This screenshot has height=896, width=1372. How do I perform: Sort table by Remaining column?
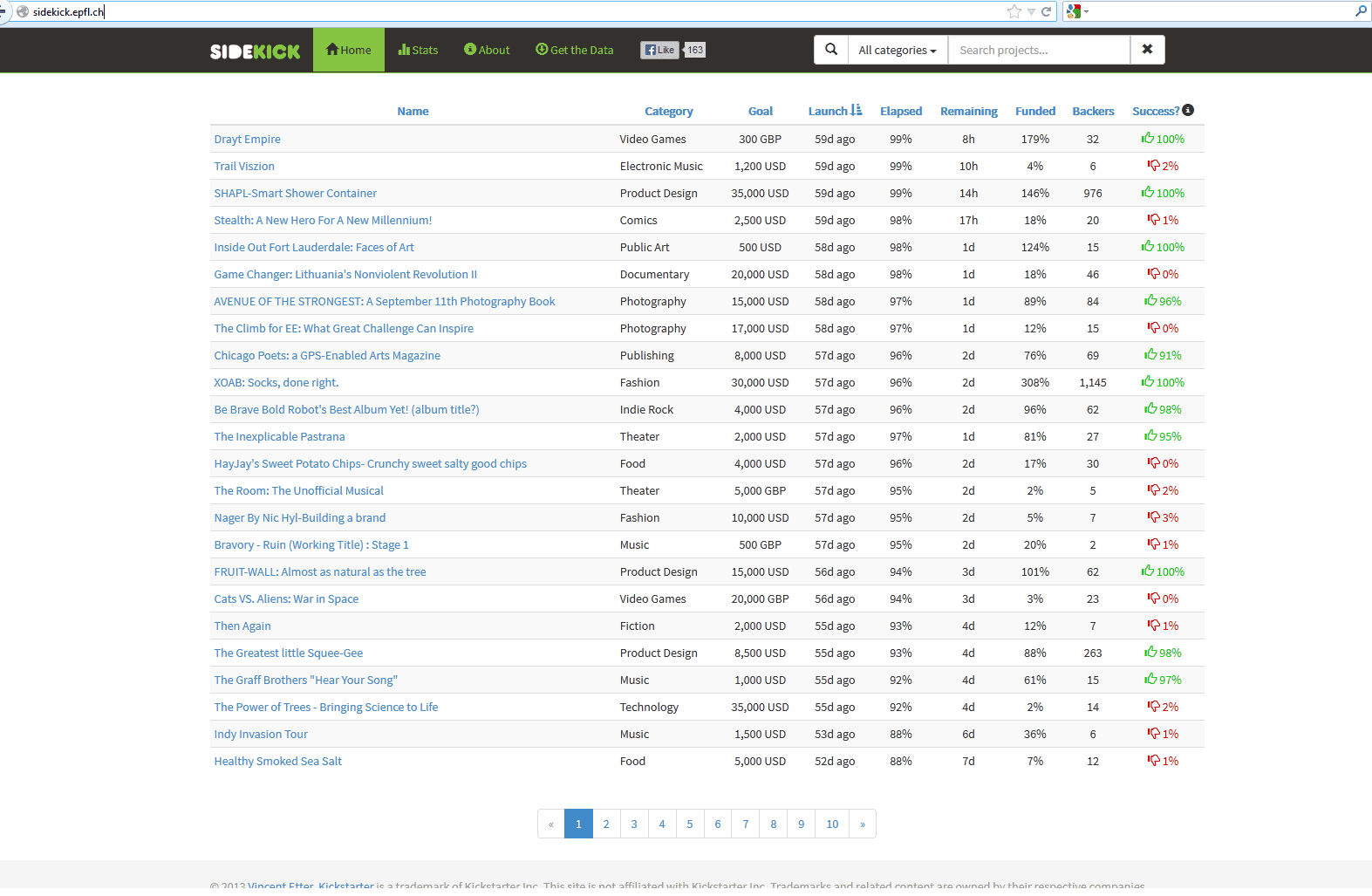(968, 111)
